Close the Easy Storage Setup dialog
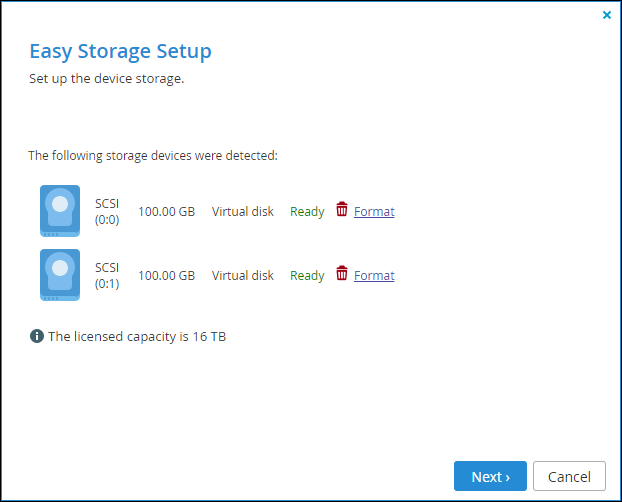Screen dimensions: 622x502 (x=607, y=15)
